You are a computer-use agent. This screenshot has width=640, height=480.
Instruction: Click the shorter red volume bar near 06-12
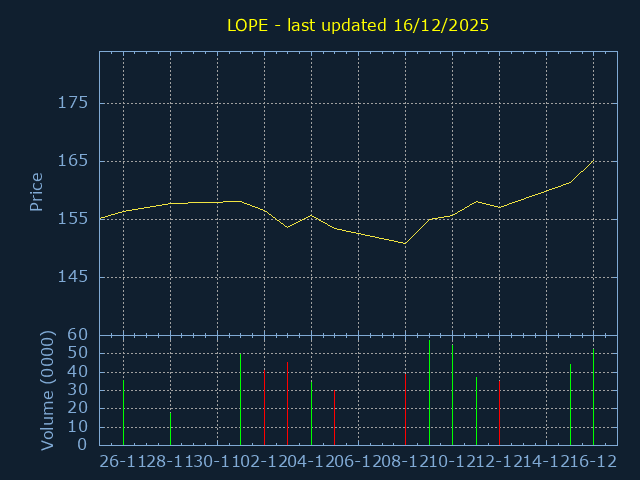coord(334,417)
